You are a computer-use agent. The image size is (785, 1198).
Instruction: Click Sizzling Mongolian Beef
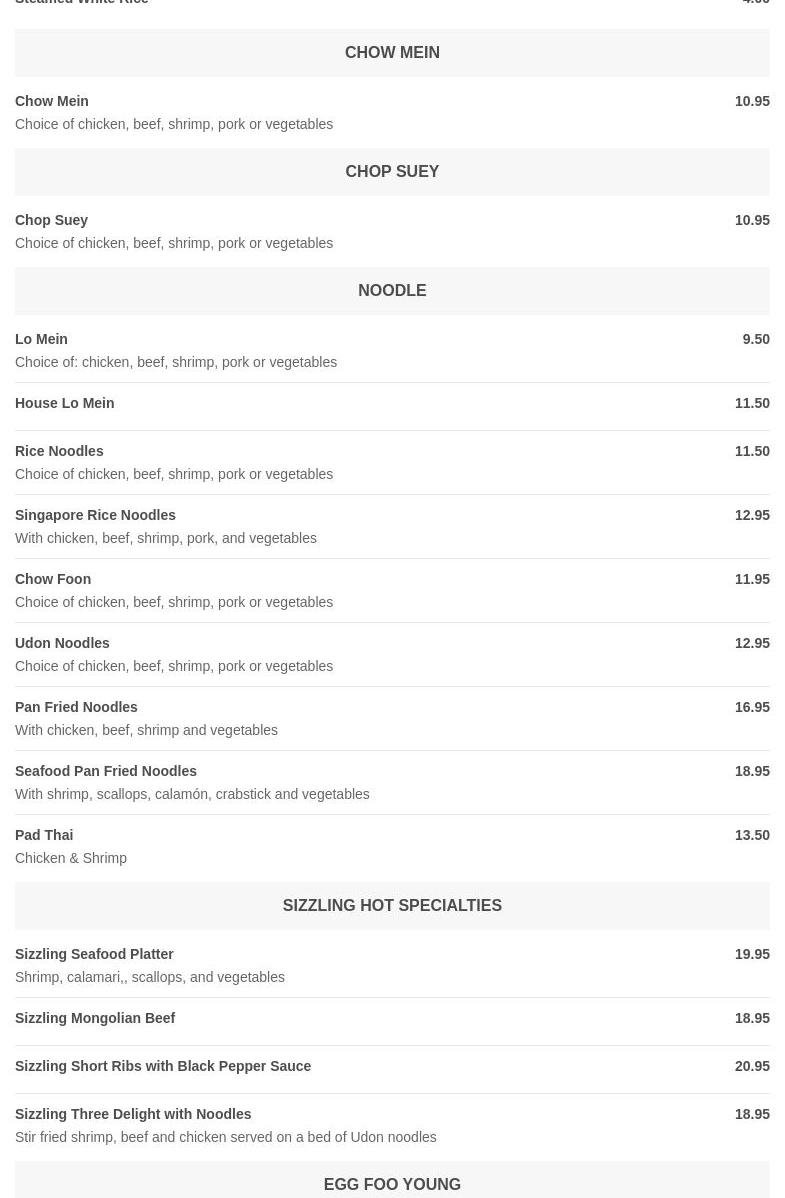pyautogui.click(x=95, y=1018)
